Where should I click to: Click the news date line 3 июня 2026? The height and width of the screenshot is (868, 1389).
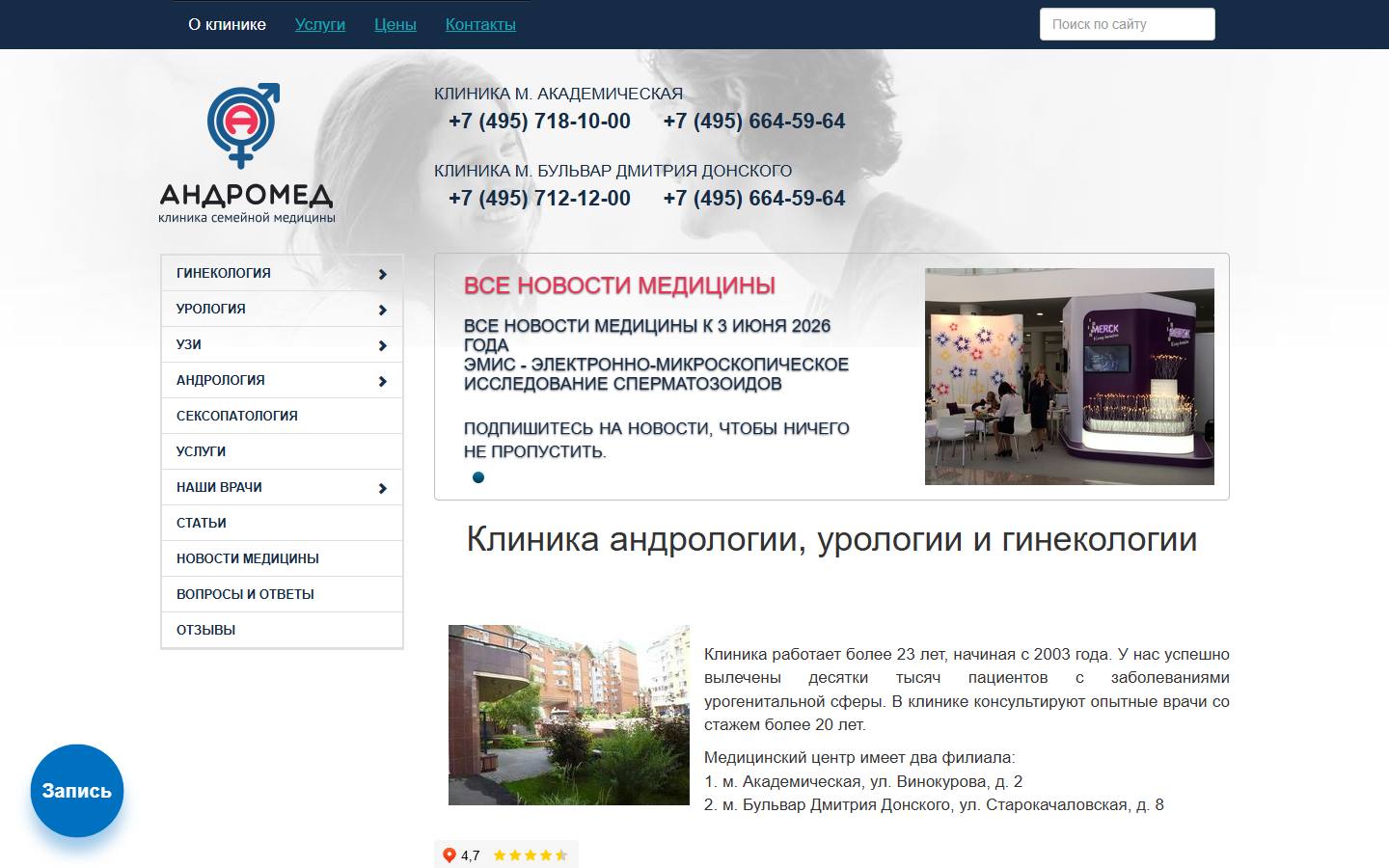coord(647,336)
